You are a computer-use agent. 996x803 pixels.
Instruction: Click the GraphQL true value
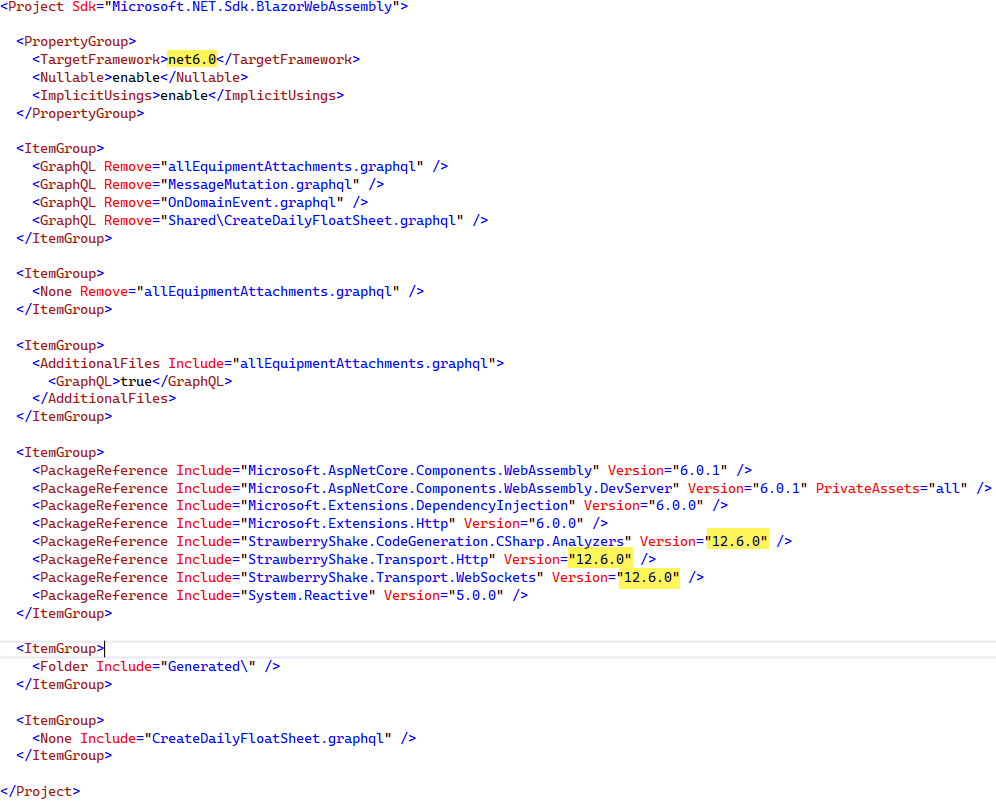(x=136, y=382)
